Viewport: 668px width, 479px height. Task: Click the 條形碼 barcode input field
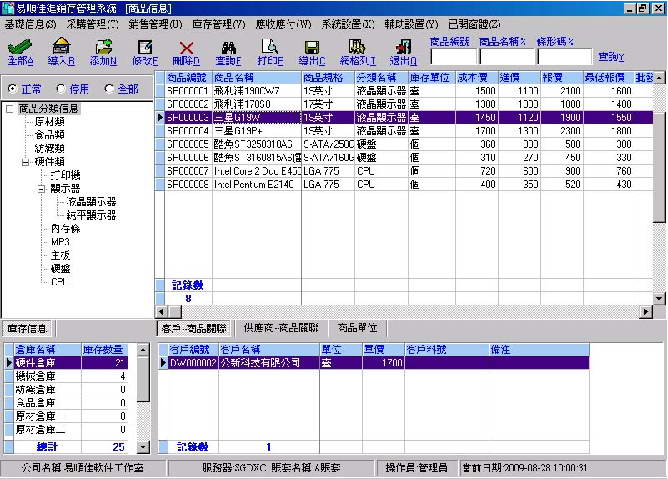tap(565, 57)
